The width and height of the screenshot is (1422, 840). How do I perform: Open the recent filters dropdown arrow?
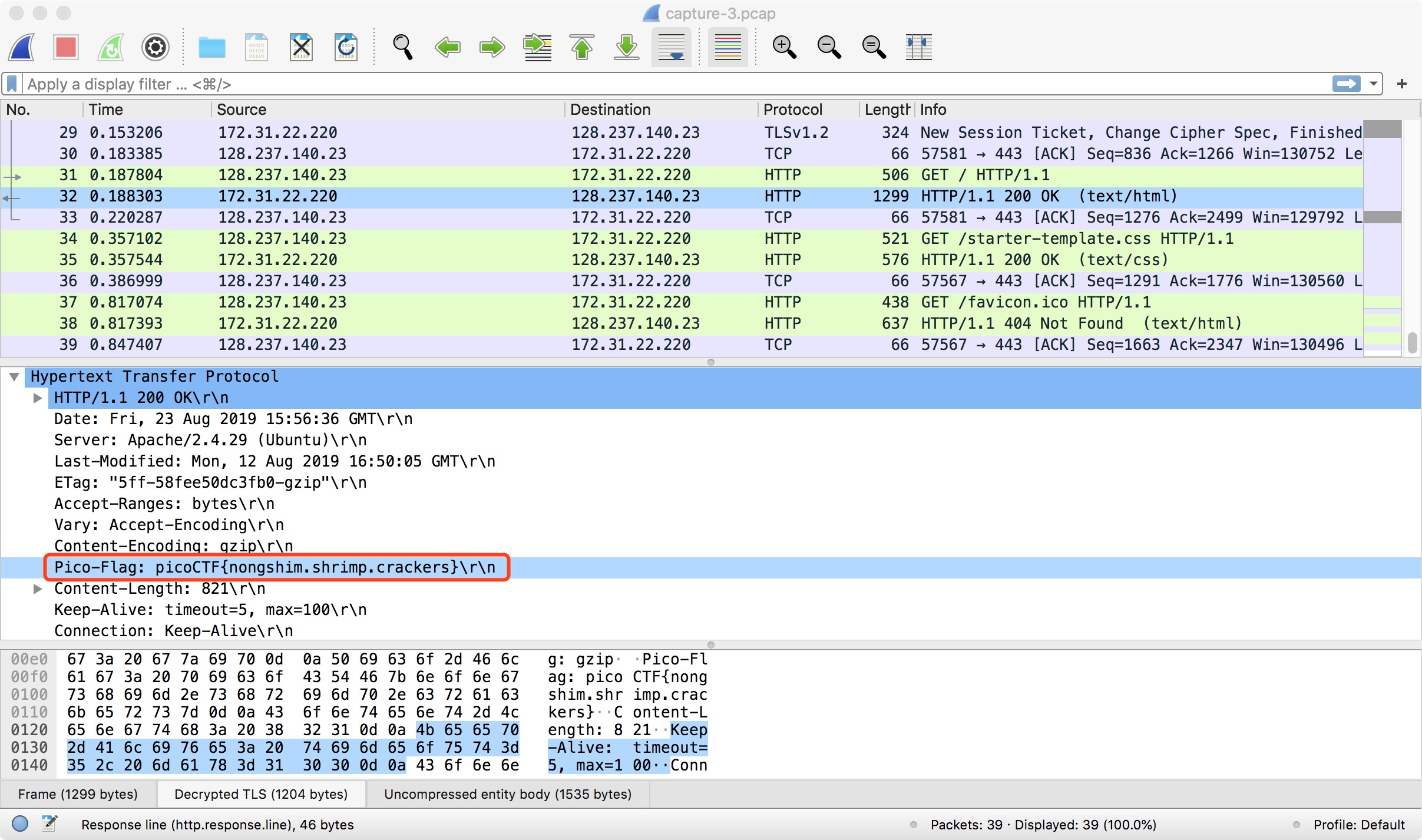click(1374, 84)
